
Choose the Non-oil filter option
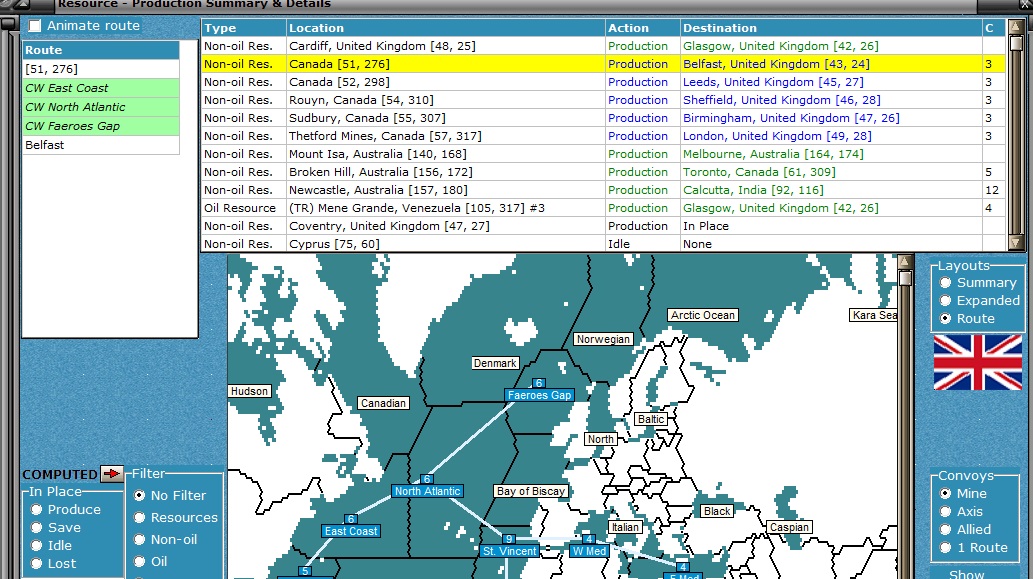tap(140, 539)
